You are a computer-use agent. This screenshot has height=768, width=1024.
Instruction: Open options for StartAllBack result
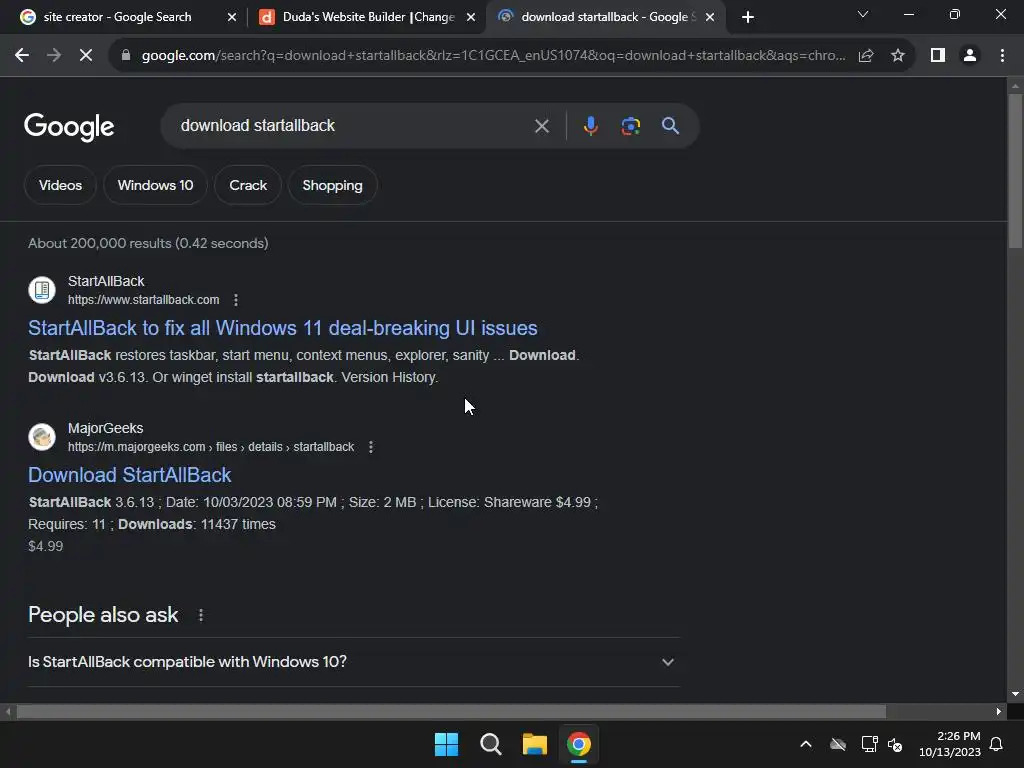[236, 300]
